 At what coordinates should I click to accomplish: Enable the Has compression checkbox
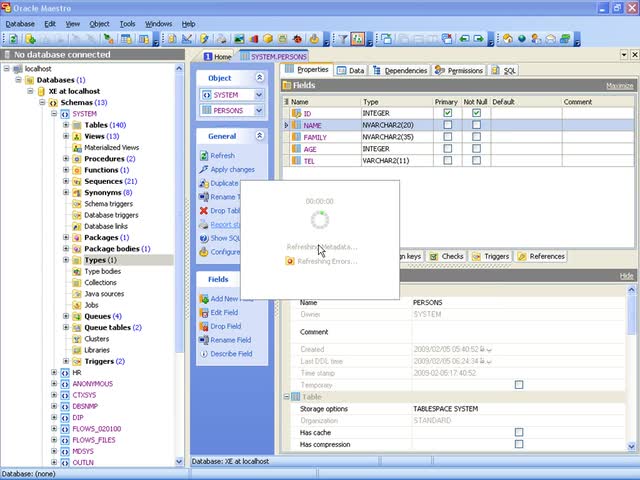coord(519,444)
